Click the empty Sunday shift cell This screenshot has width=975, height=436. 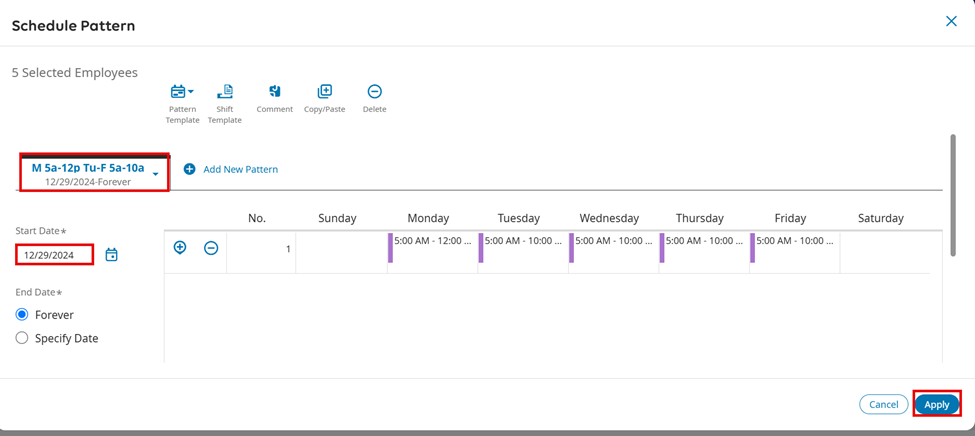(342, 251)
